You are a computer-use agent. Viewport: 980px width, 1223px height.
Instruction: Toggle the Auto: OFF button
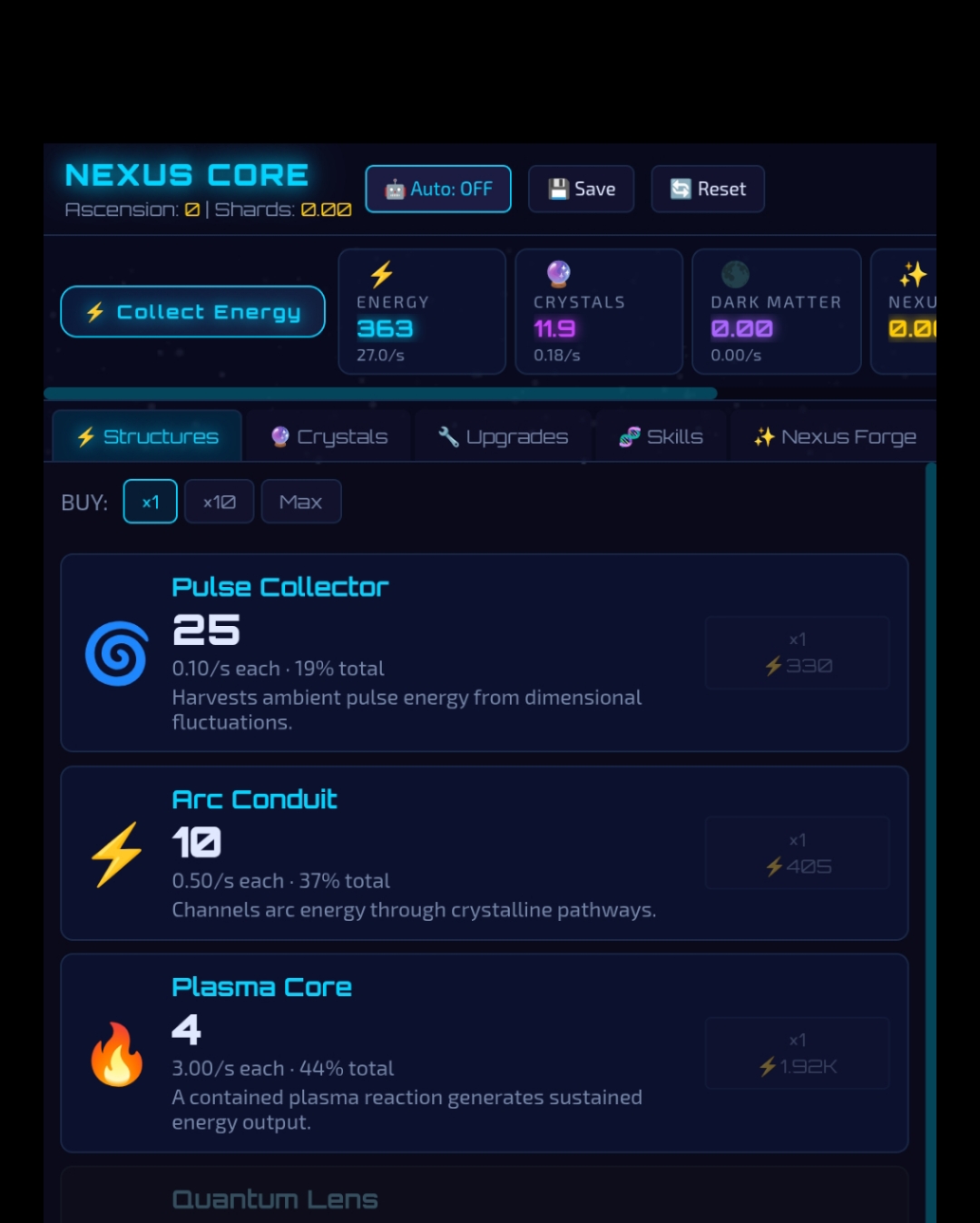coord(438,189)
